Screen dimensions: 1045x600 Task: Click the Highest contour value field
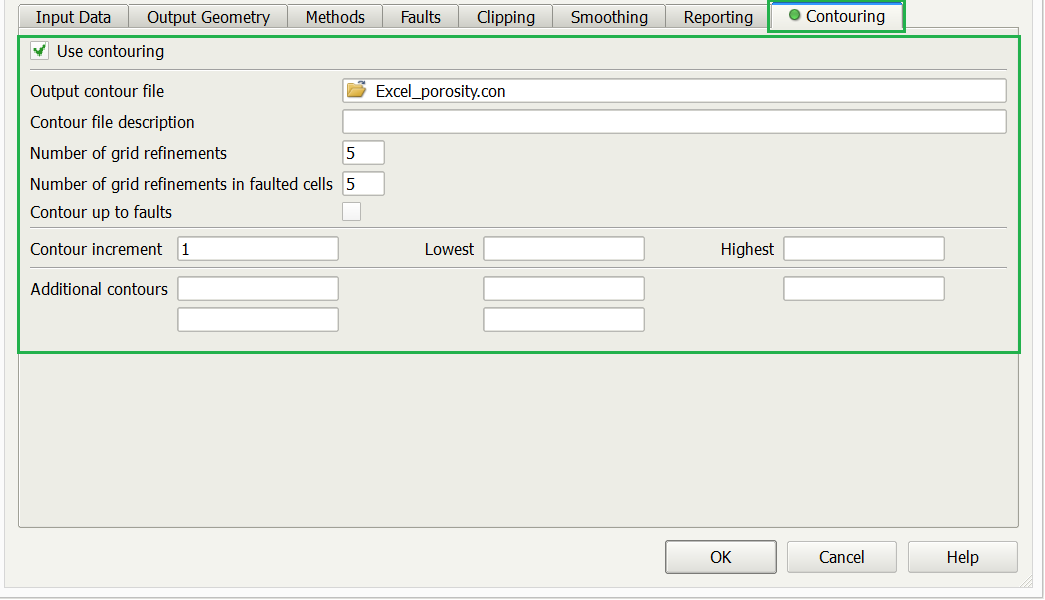[863, 249]
